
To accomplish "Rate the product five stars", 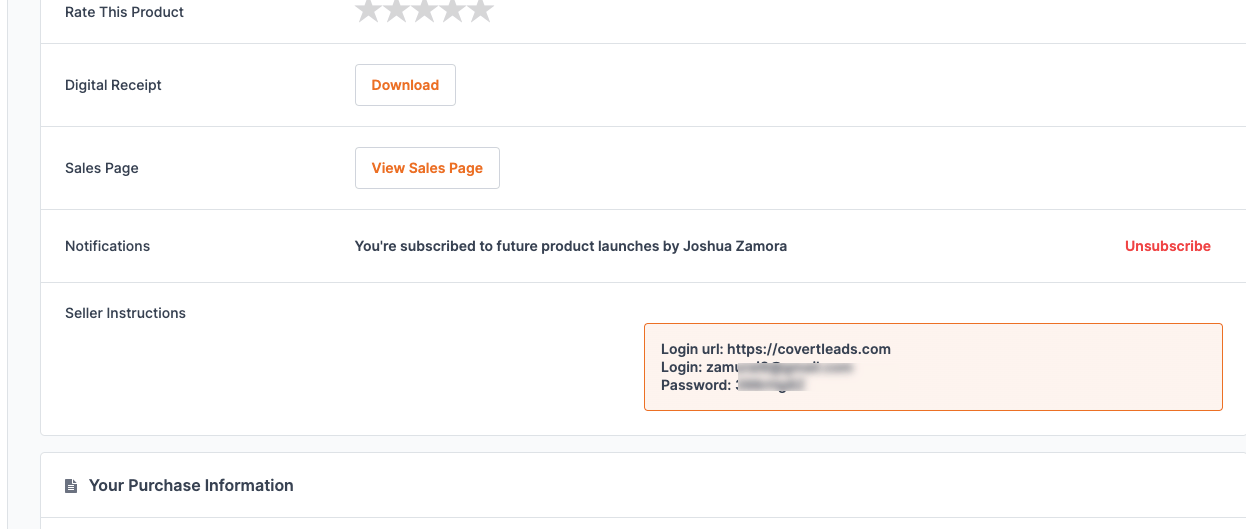I will point(480,10).
